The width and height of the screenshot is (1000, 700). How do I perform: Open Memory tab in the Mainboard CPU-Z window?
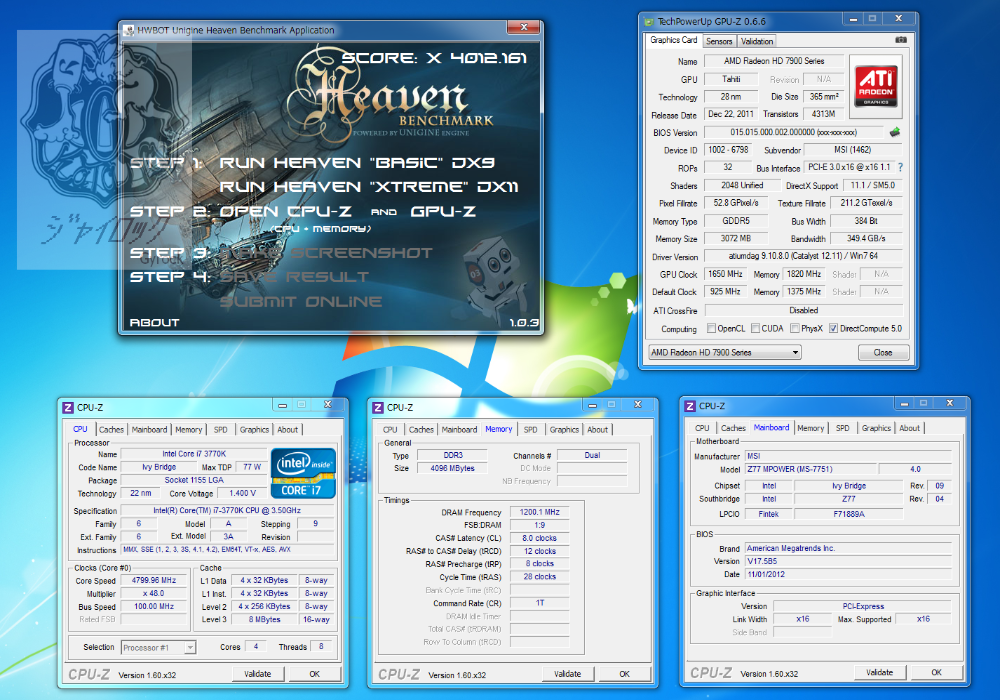(x=811, y=428)
